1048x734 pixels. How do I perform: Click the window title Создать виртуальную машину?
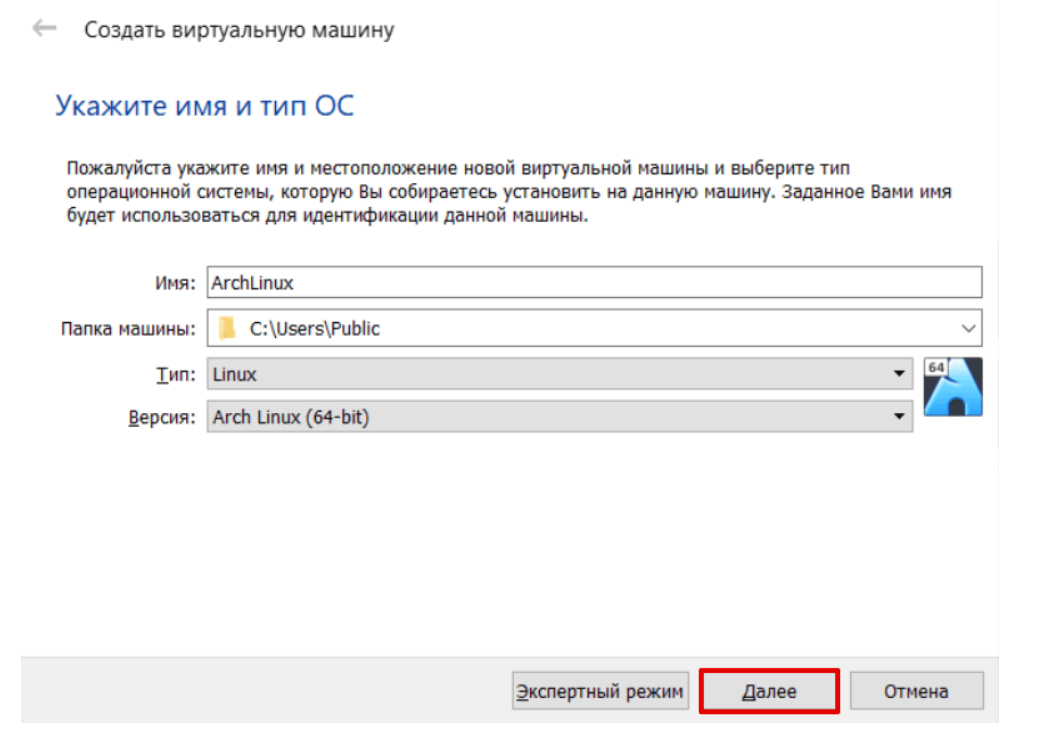point(239,30)
